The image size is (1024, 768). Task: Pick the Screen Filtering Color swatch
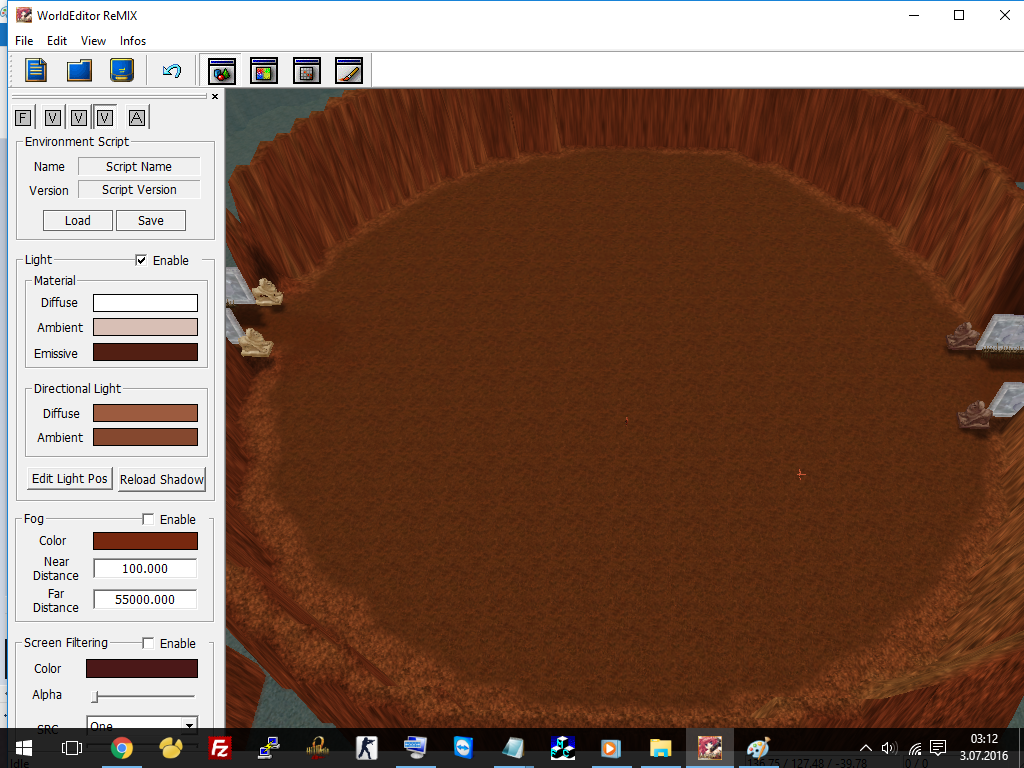[x=142, y=668]
